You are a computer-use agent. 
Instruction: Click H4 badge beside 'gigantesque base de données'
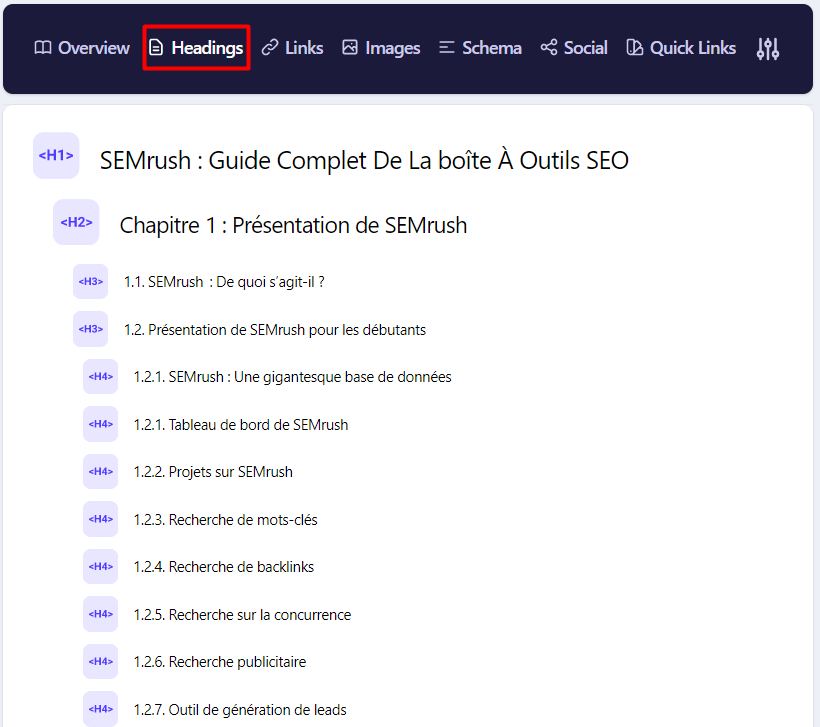click(100, 377)
